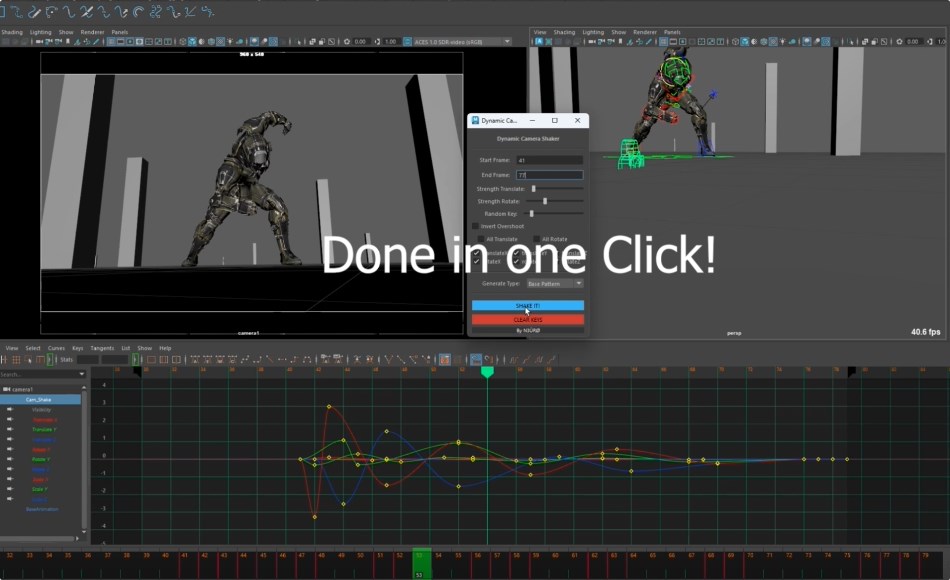Click the highlighted blue icon in Graph Editor toolbar
The image size is (950, 580).
click(477, 359)
